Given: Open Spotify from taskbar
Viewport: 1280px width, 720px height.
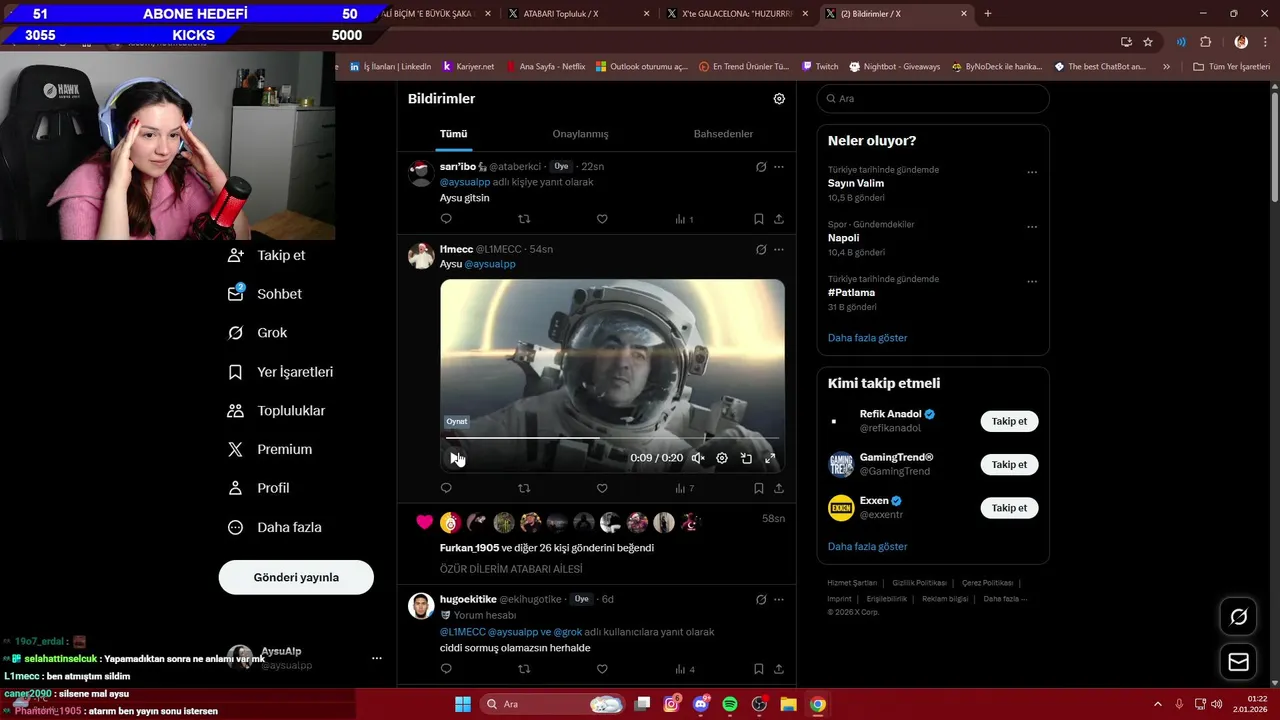Looking at the screenshot, I should point(730,704).
